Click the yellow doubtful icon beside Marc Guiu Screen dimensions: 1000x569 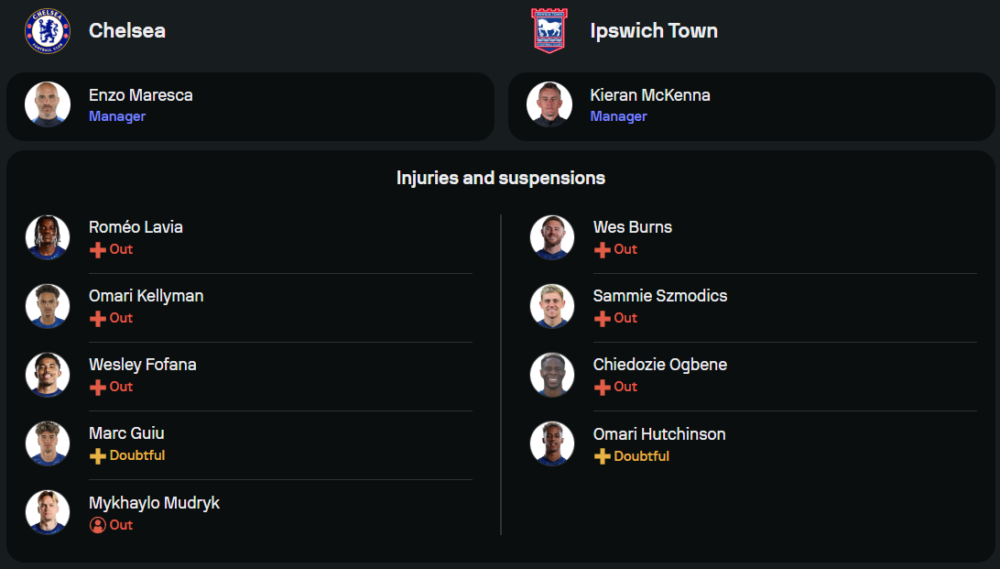pyautogui.click(x=98, y=456)
